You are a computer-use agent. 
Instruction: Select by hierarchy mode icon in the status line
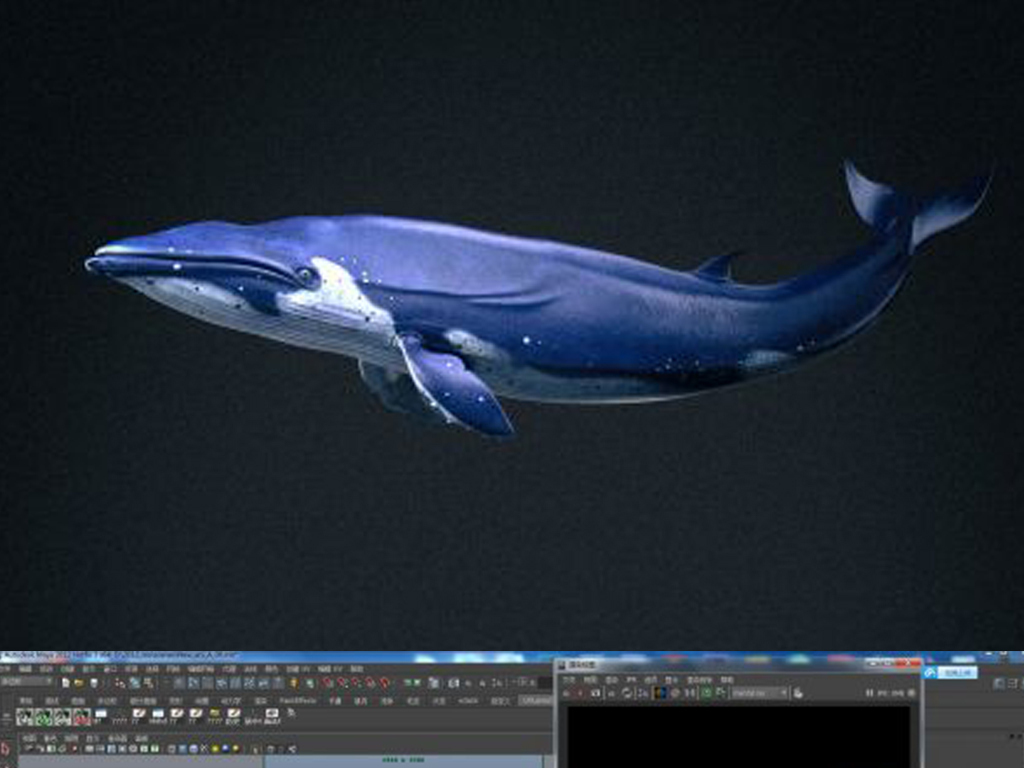(x=119, y=682)
